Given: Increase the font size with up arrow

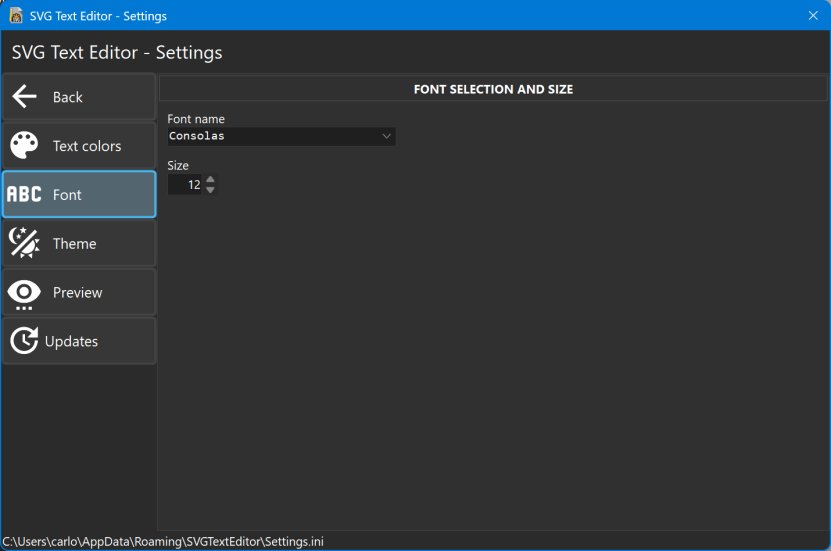Looking at the screenshot, I should tap(210, 179).
